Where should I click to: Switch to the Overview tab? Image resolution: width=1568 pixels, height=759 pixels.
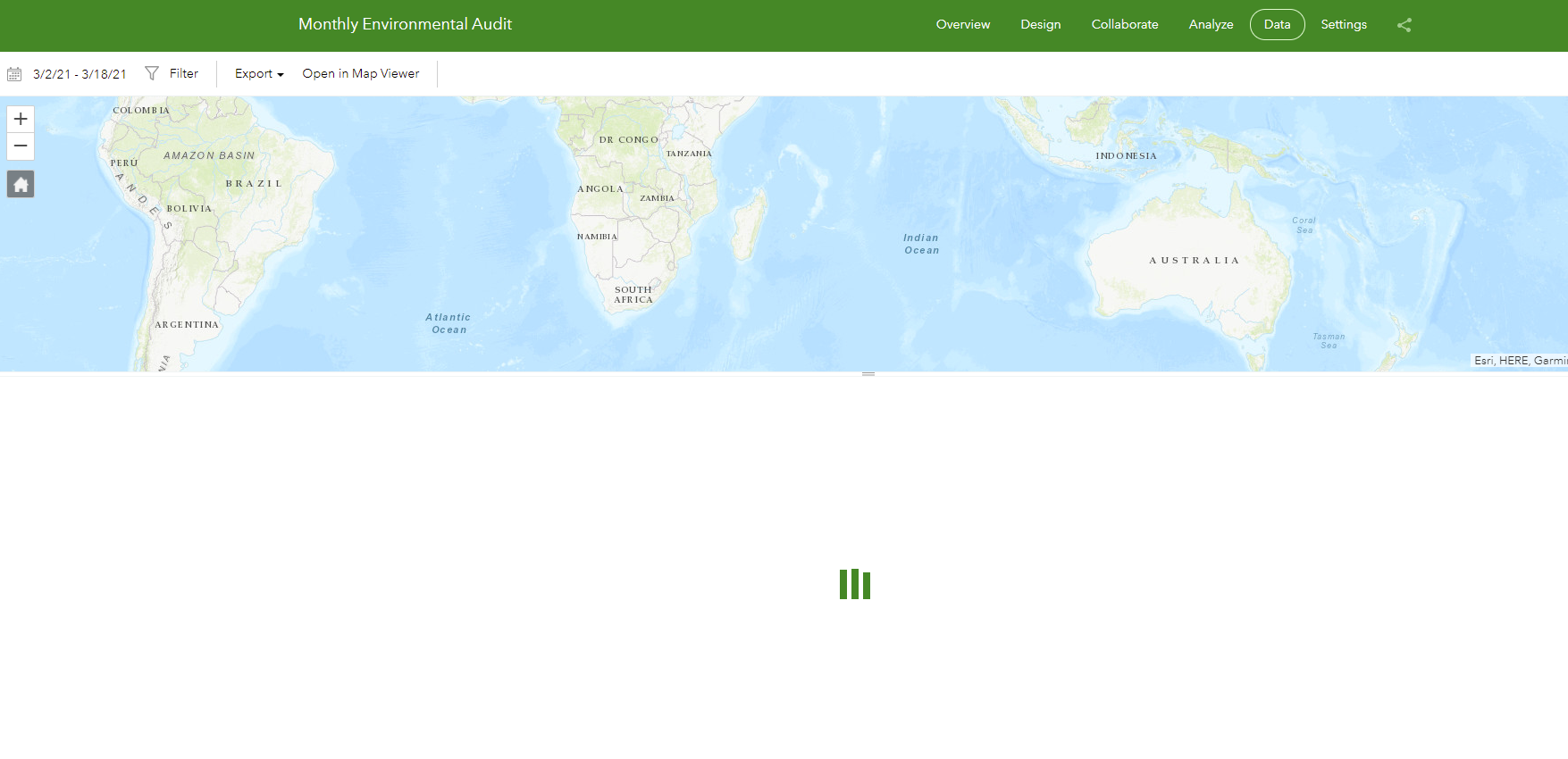pos(963,24)
